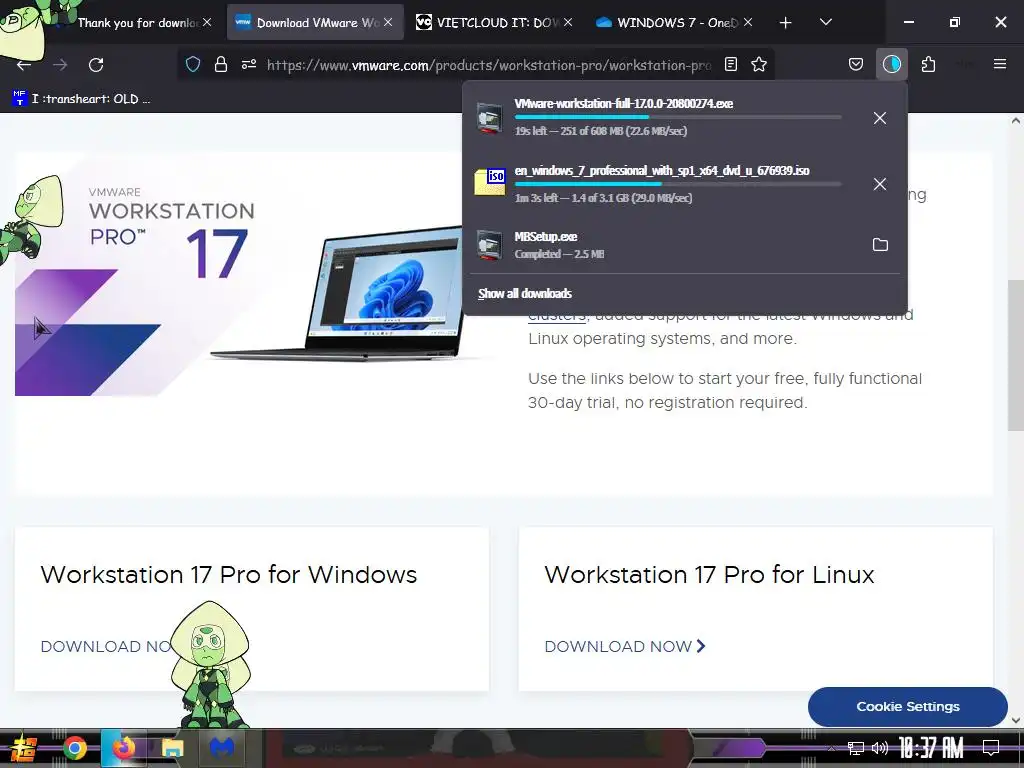Show MBSetup.exe in folder
The height and width of the screenshot is (768, 1024).
[x=880, y=244]
